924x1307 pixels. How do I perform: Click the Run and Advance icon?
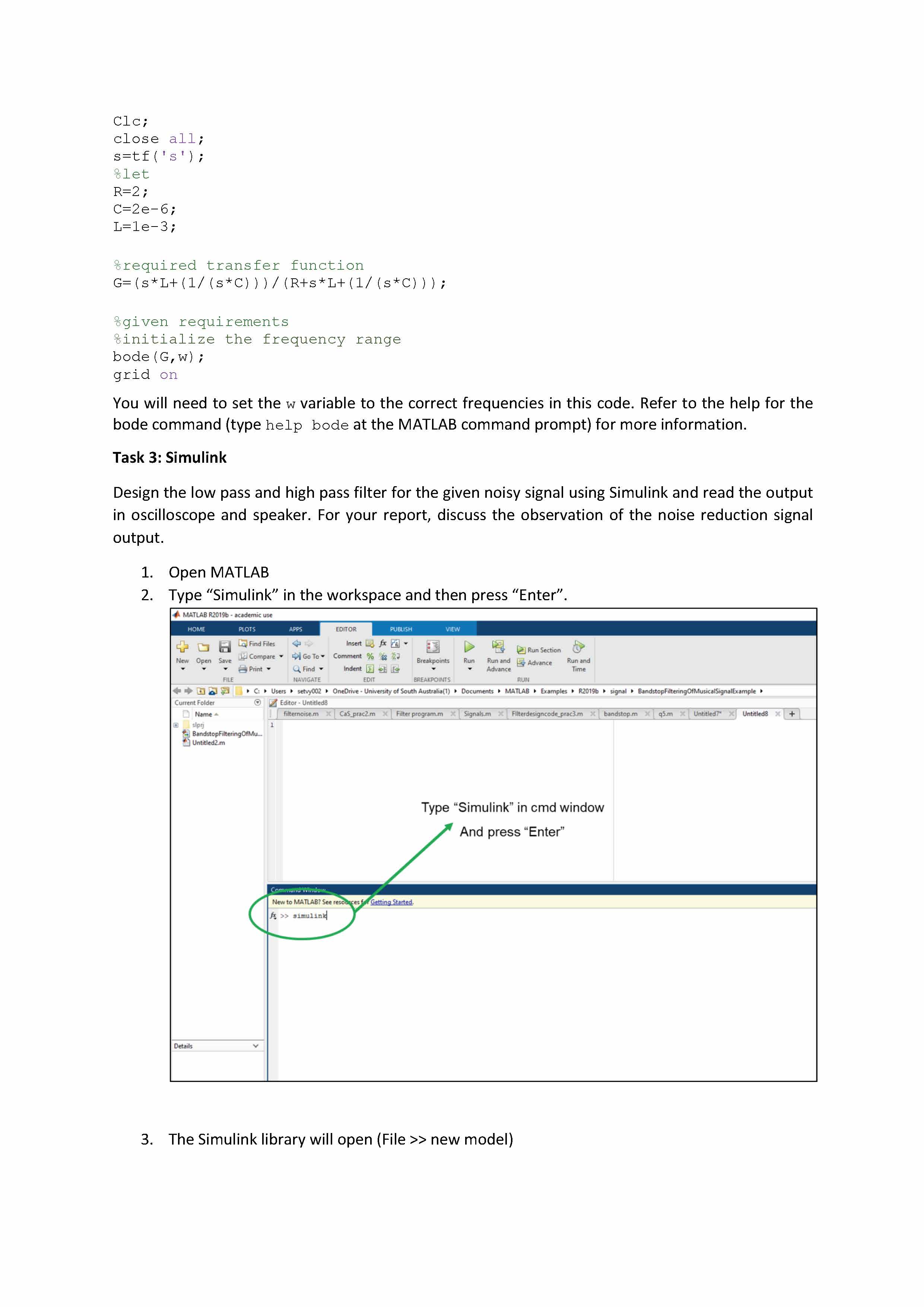[x=498, y=646]
